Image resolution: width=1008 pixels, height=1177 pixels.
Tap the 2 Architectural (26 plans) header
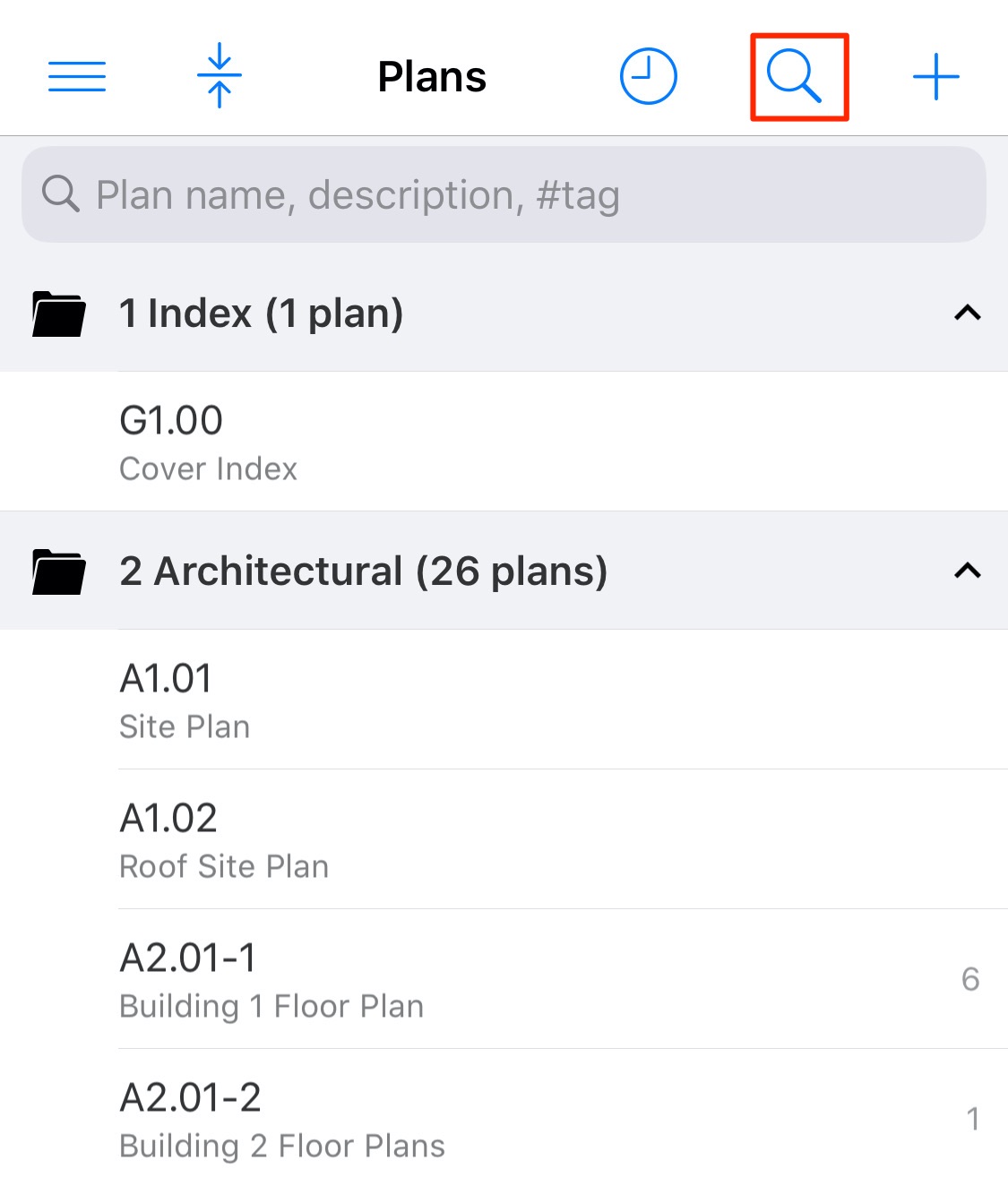363,571
